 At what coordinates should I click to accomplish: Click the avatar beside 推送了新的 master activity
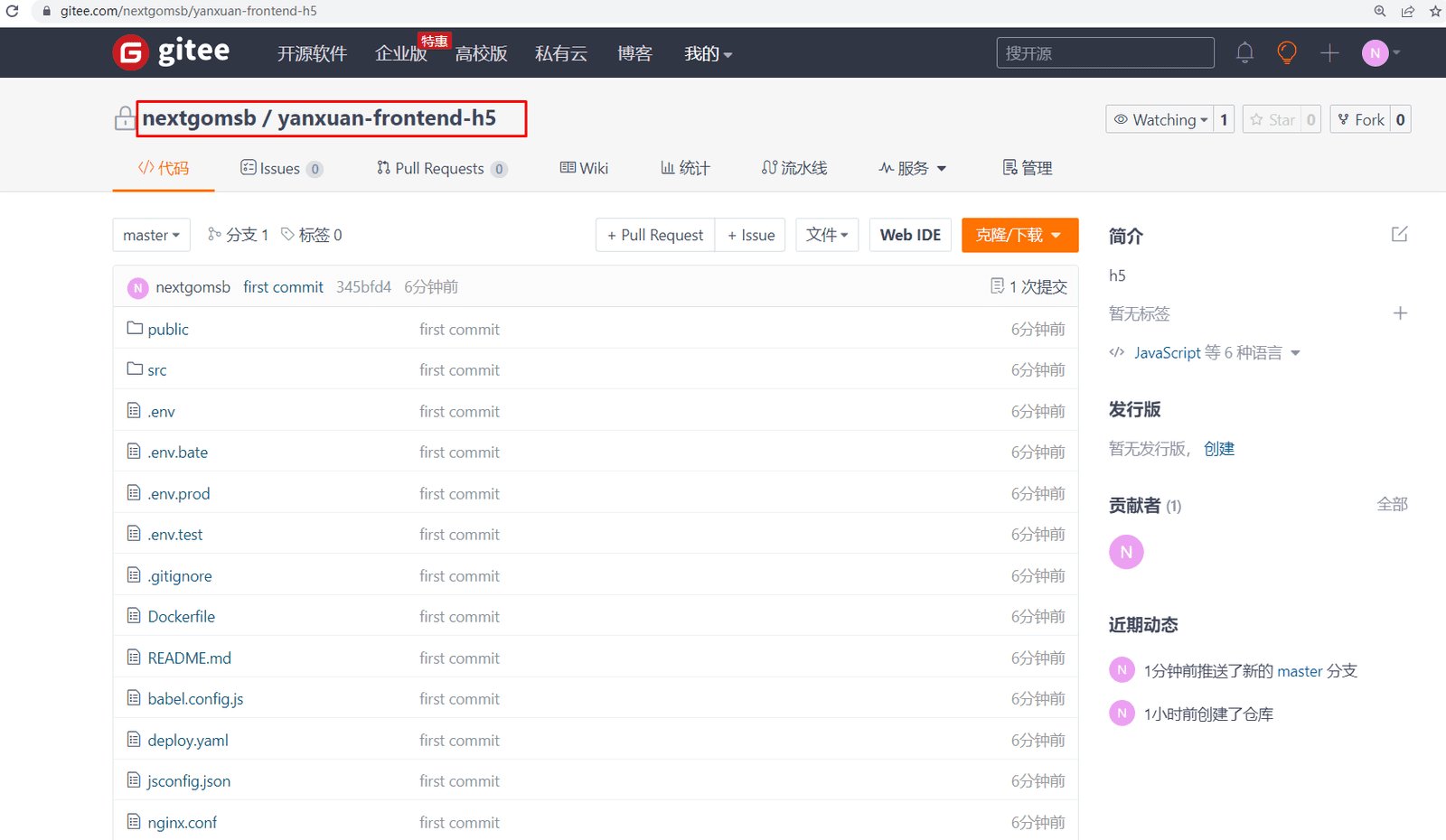(1122, 670)
